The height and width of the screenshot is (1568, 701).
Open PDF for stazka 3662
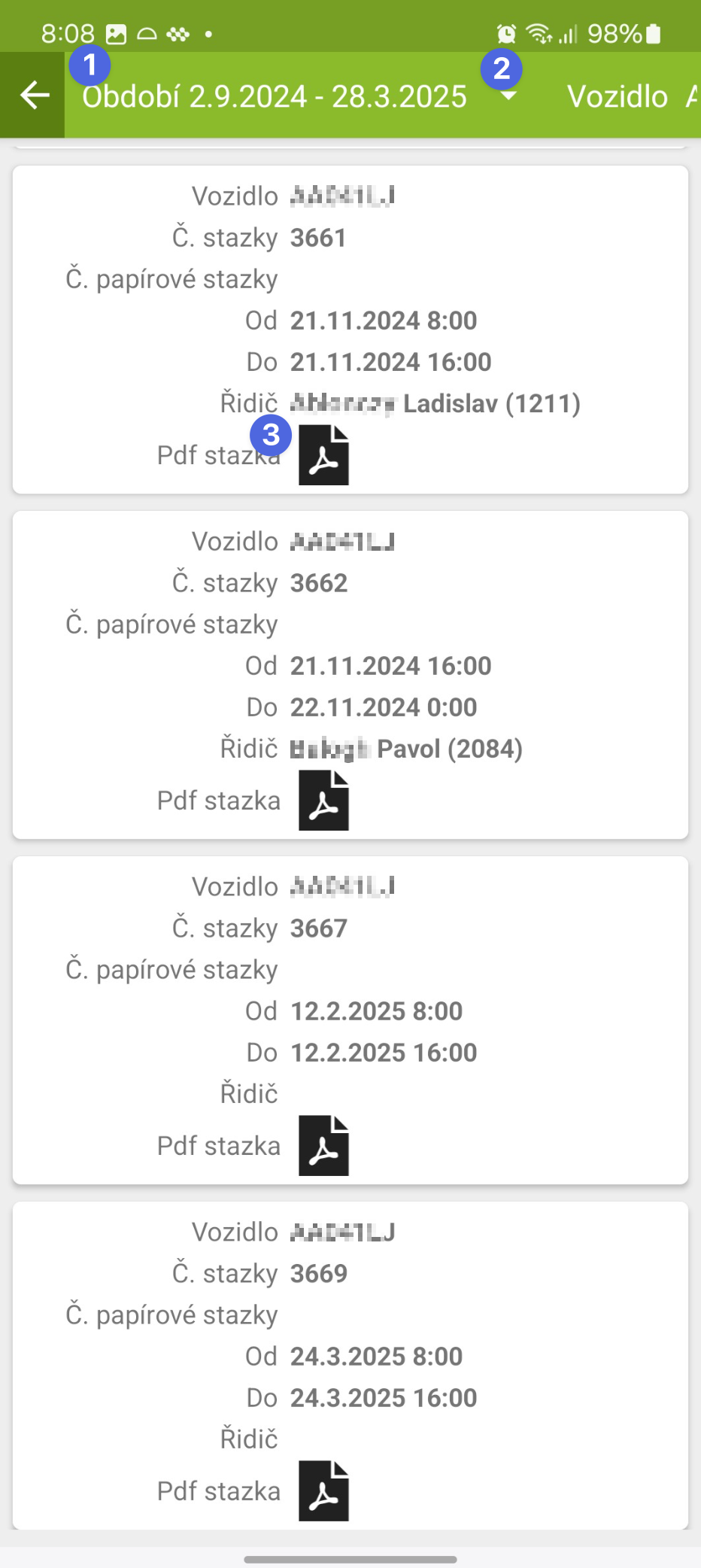pos(323,801)
